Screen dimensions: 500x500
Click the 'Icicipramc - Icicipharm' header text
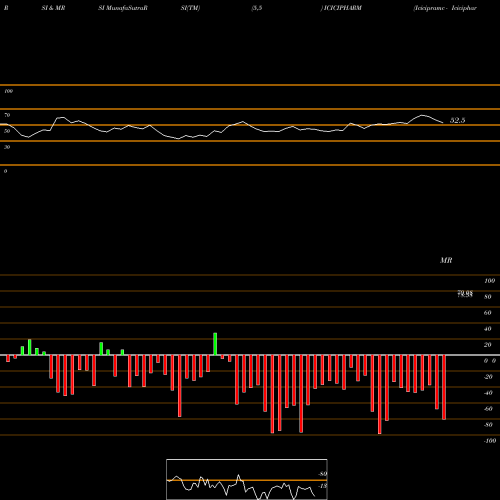pos(445,8)
